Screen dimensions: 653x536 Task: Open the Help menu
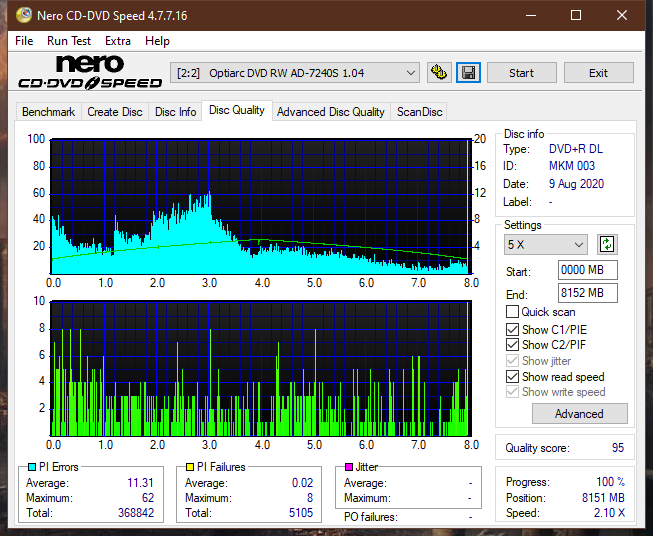157,41
